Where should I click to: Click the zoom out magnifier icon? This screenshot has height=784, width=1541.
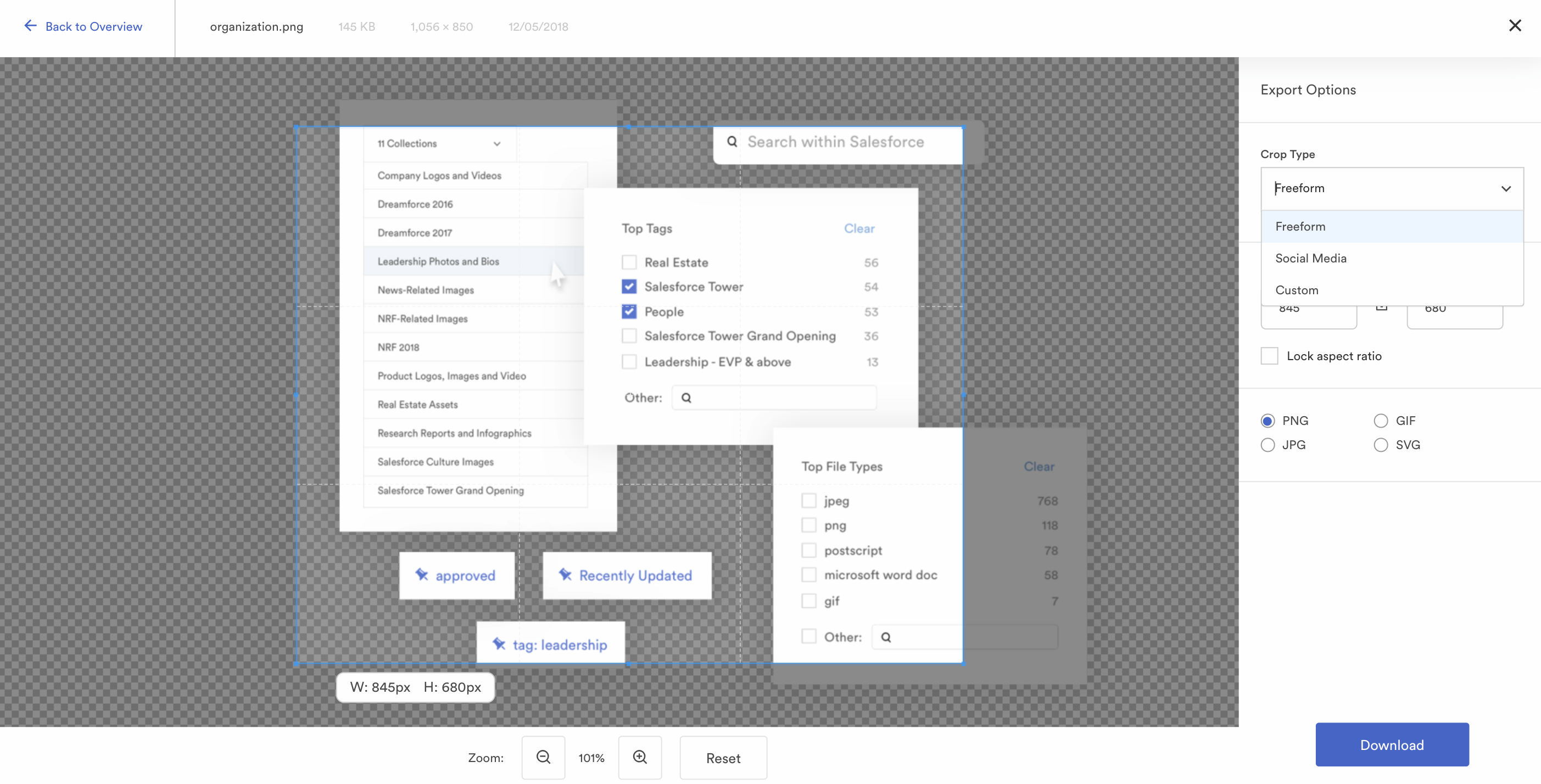coord(543,757)
